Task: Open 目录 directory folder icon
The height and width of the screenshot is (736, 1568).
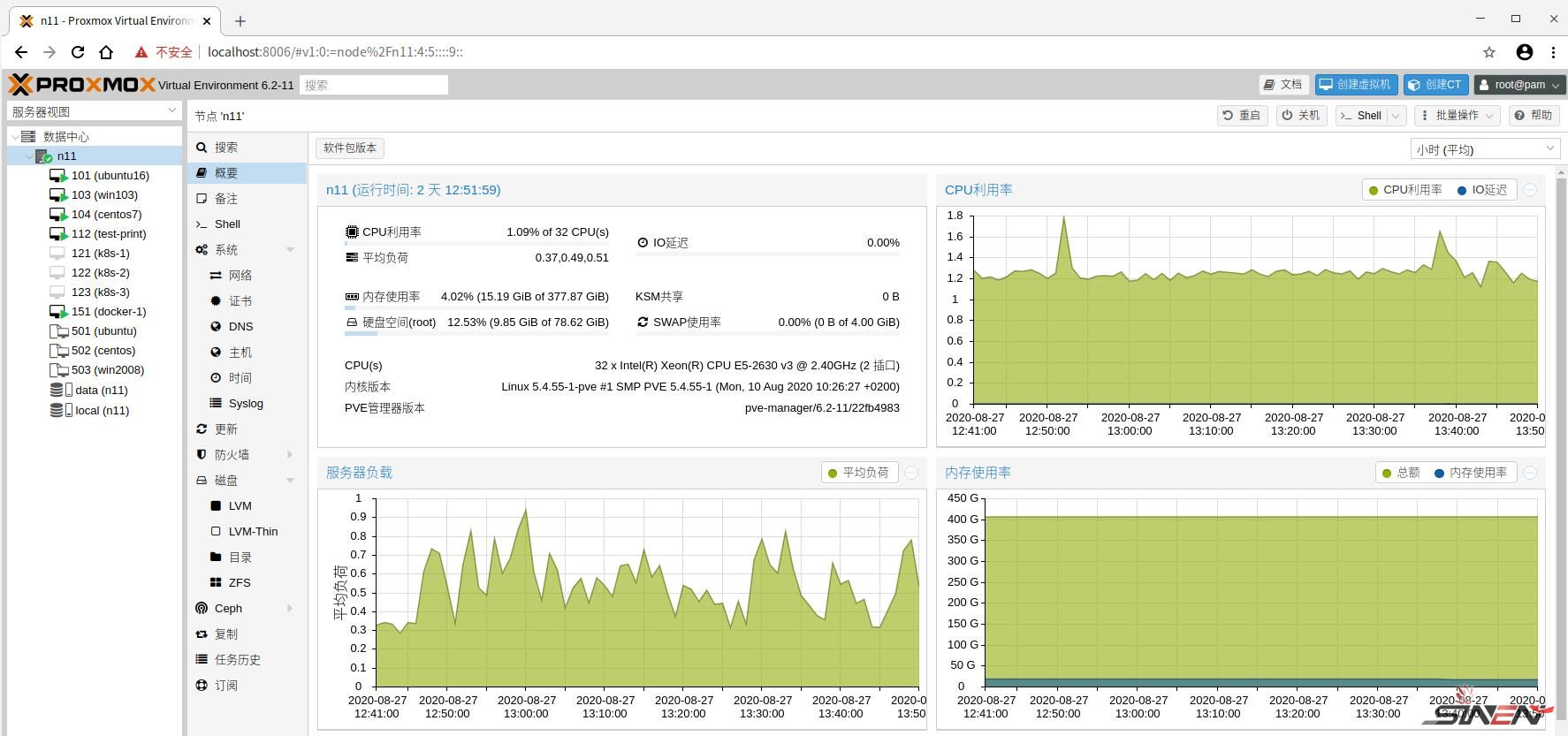Action: click(216, 558)
